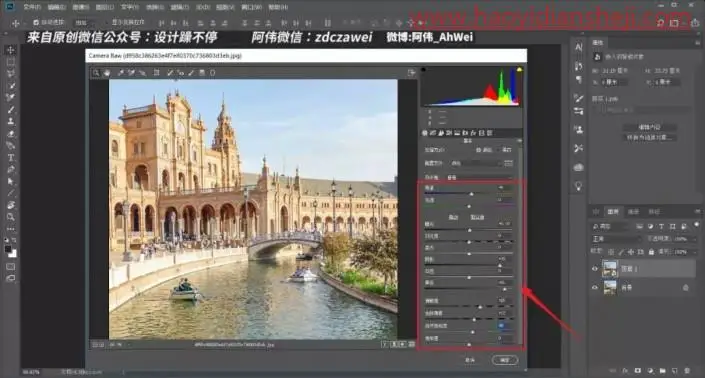
Task: Select the Clone Stamp tool
Action: point(11,121)
